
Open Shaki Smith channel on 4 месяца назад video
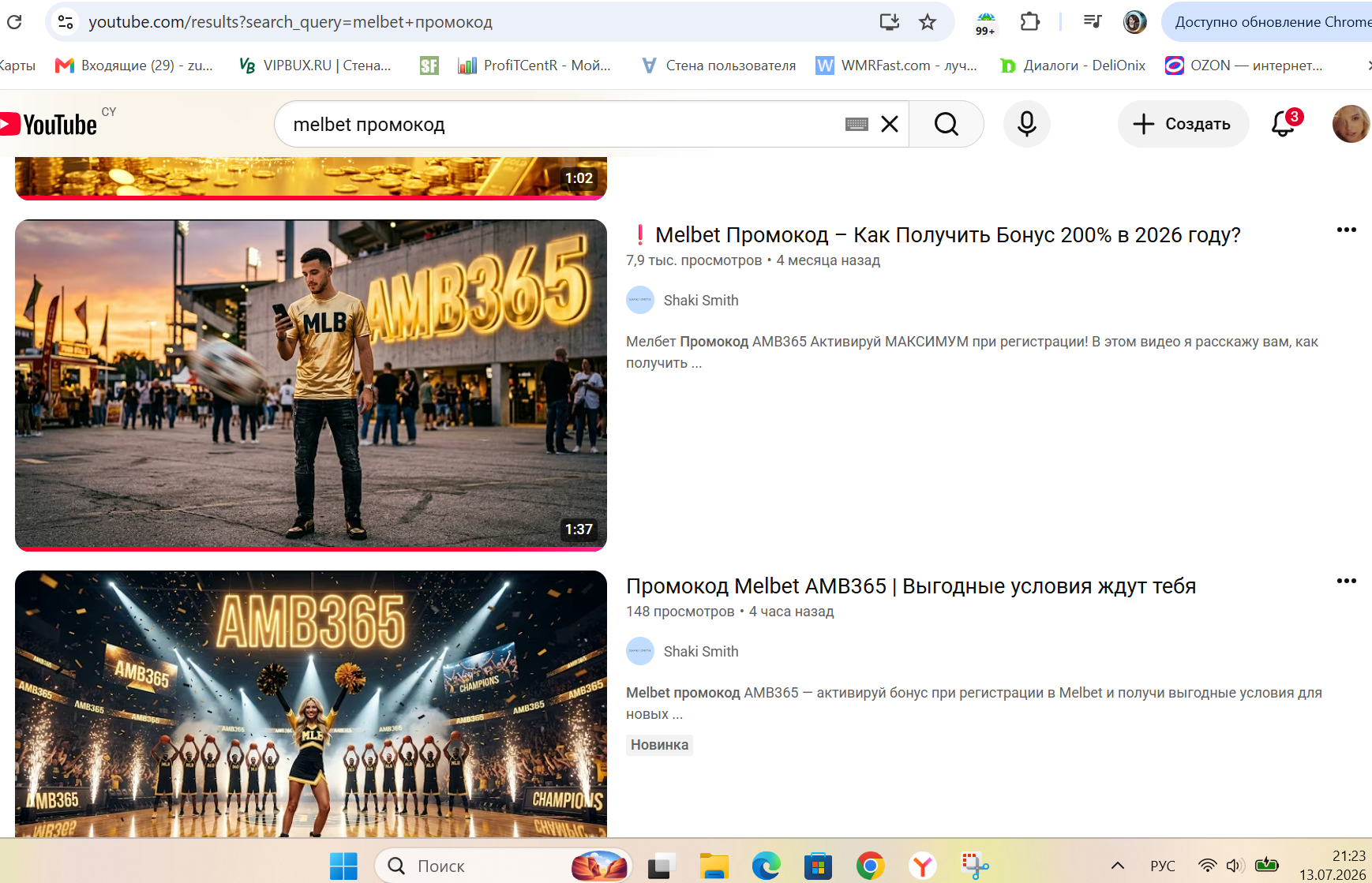point(701,301)
